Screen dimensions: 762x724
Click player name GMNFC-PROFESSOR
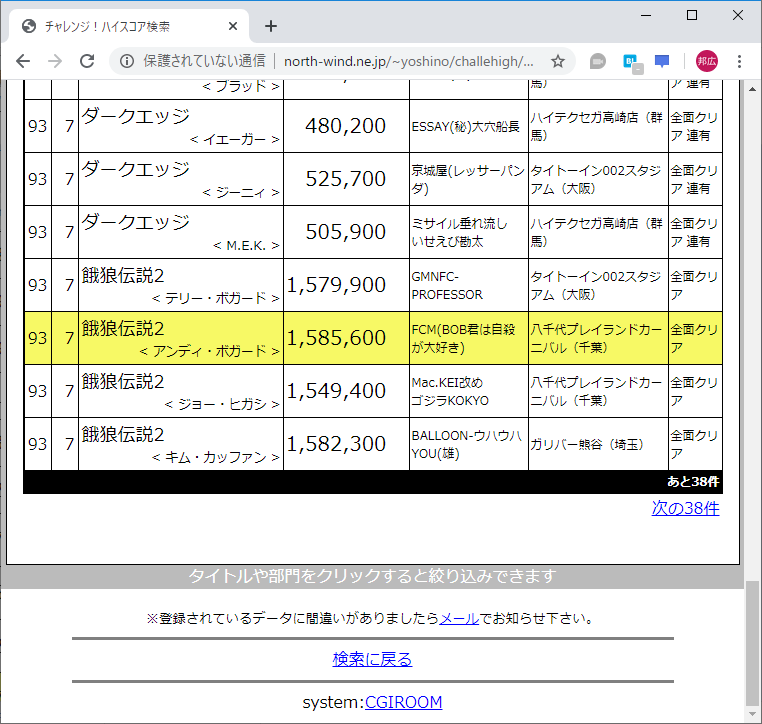tap(447, 285)
